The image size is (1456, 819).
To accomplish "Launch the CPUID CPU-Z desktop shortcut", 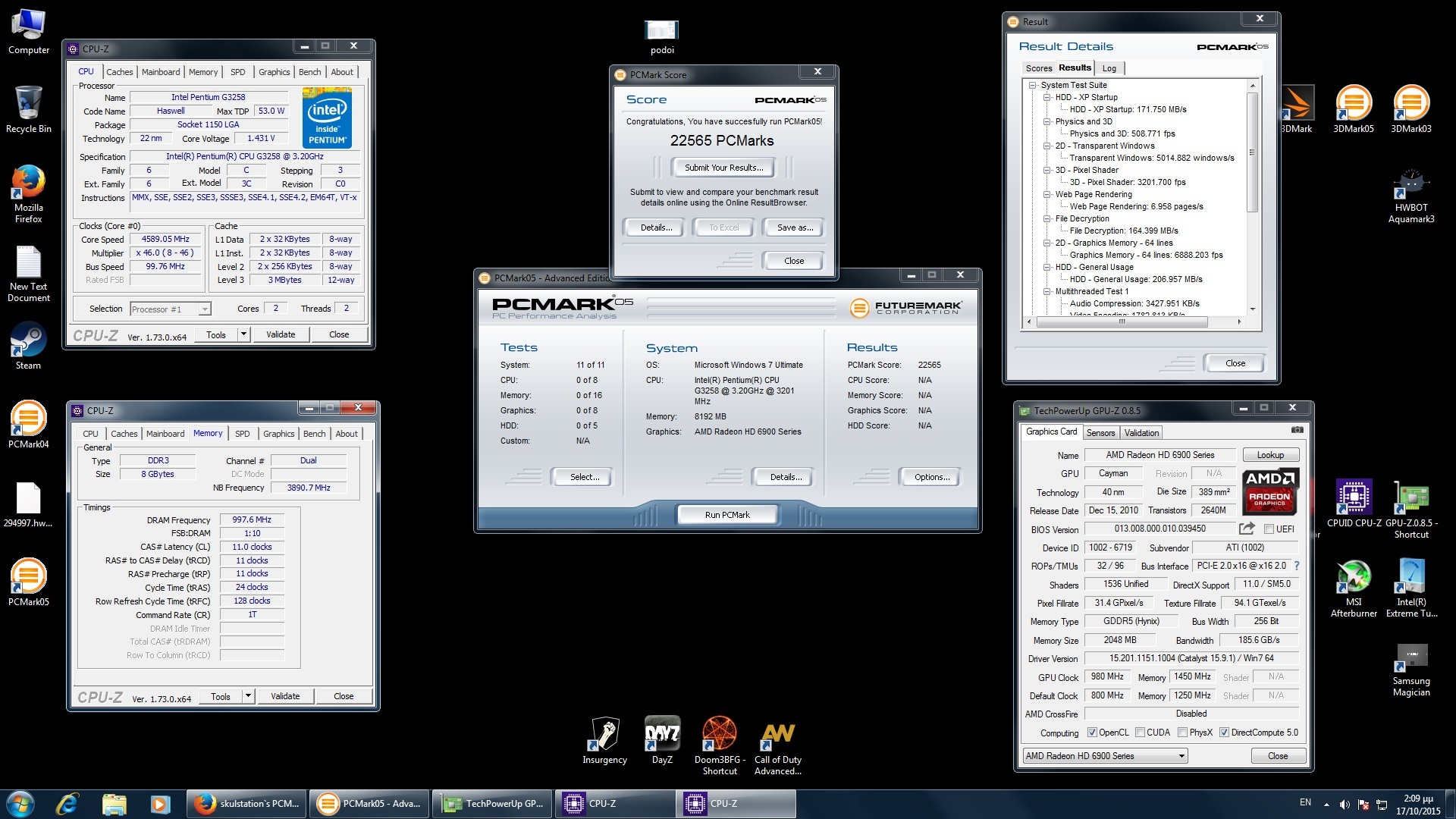I will [1354, 504].
